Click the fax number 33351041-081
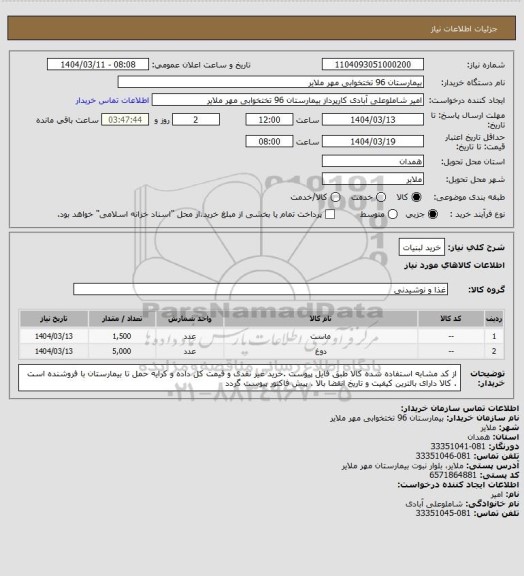Screen dimensions: 524x576 tap(458, 446)
